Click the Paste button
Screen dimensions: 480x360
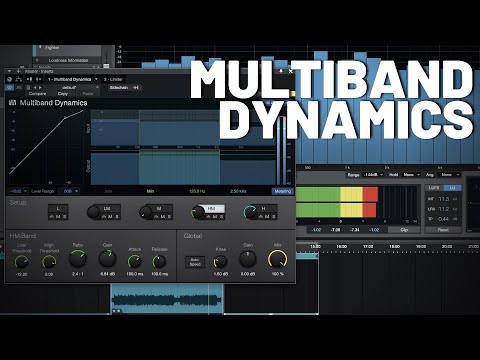coord(88,94)
